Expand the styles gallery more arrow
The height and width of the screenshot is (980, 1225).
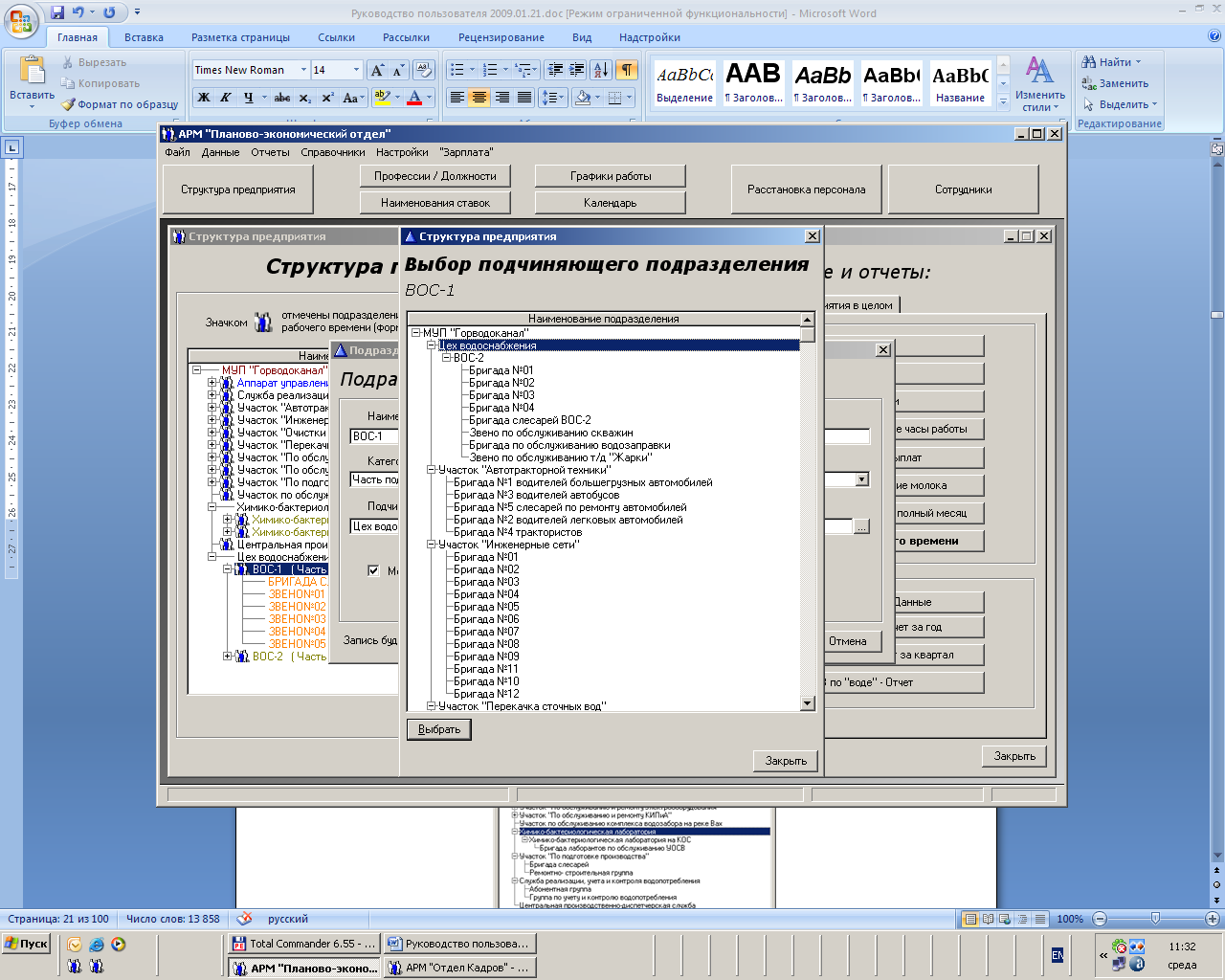[1003, 101]
